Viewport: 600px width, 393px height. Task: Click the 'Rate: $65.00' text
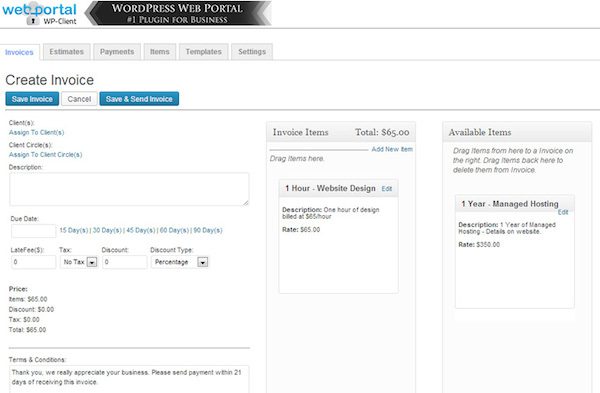(301, 230)
